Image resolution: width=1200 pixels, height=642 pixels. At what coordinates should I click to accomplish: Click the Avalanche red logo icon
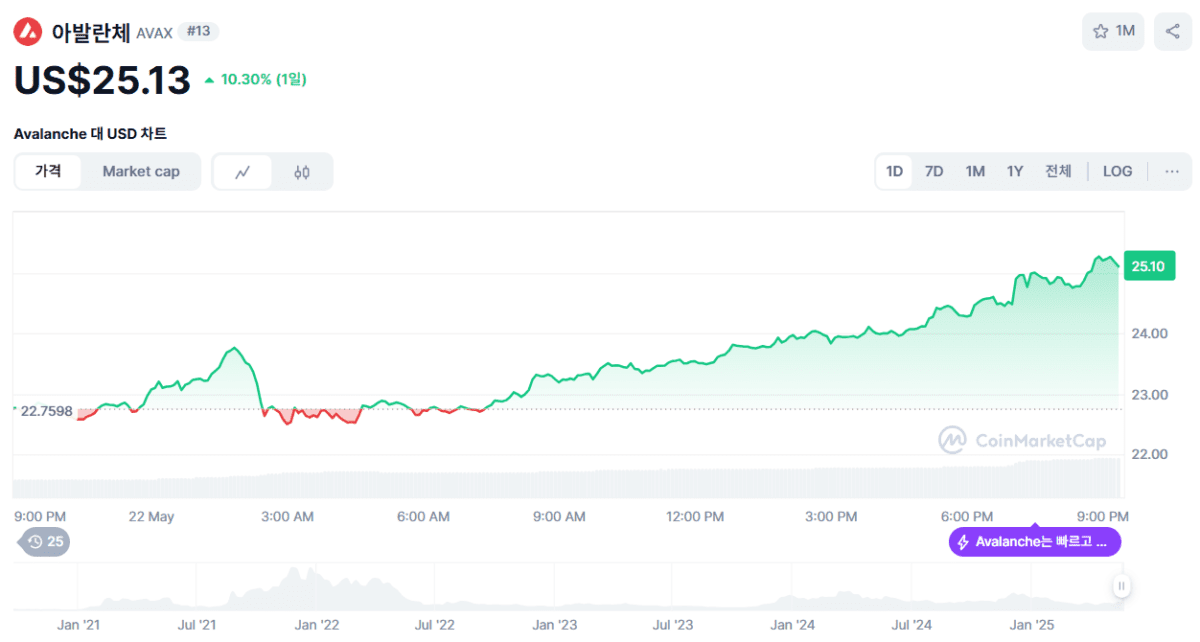[x=28, y=32]
